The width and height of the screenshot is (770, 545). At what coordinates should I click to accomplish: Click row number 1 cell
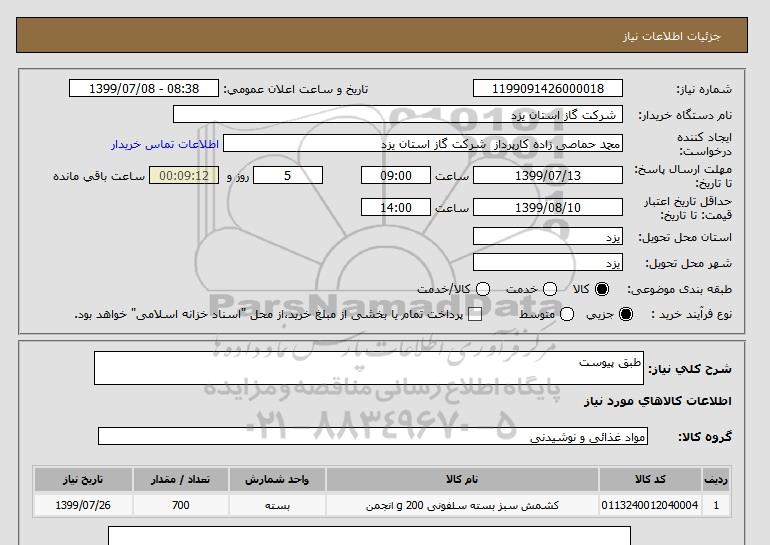[716, 505]
